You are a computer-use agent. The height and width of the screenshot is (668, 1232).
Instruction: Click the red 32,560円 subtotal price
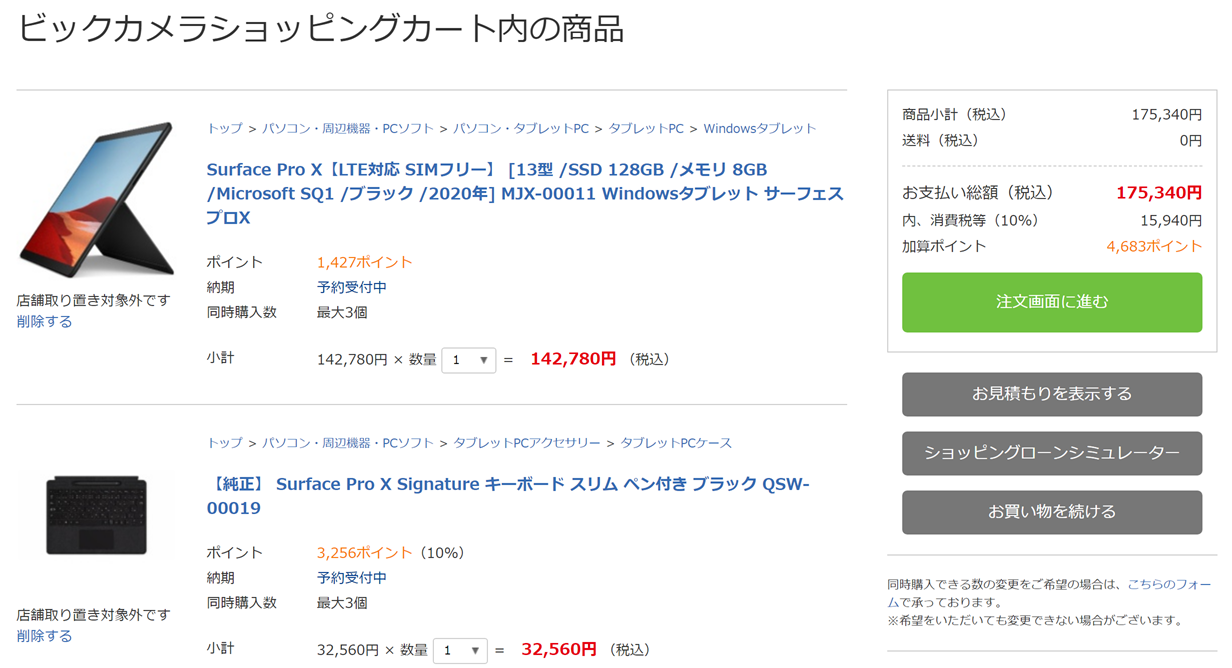pyautogui.click(x=559, y=650)
